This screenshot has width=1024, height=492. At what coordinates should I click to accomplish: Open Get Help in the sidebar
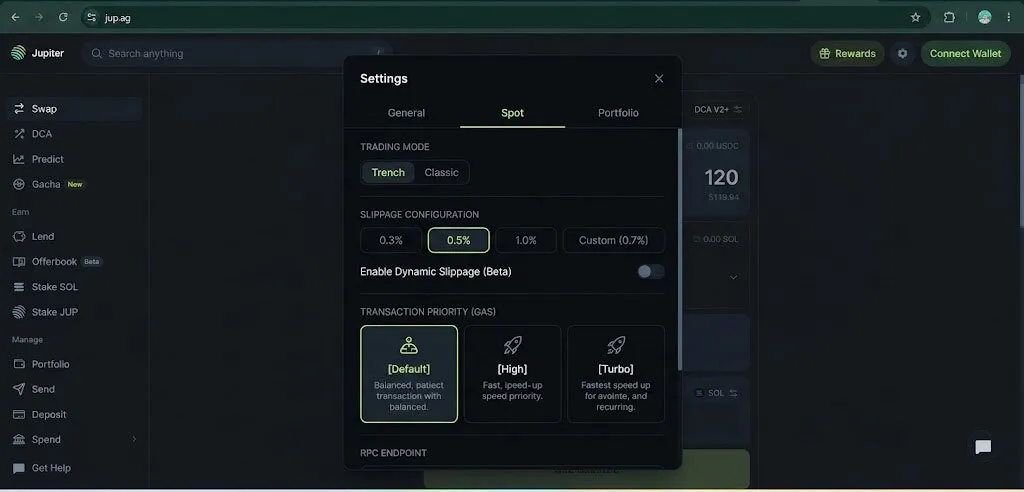74,468
